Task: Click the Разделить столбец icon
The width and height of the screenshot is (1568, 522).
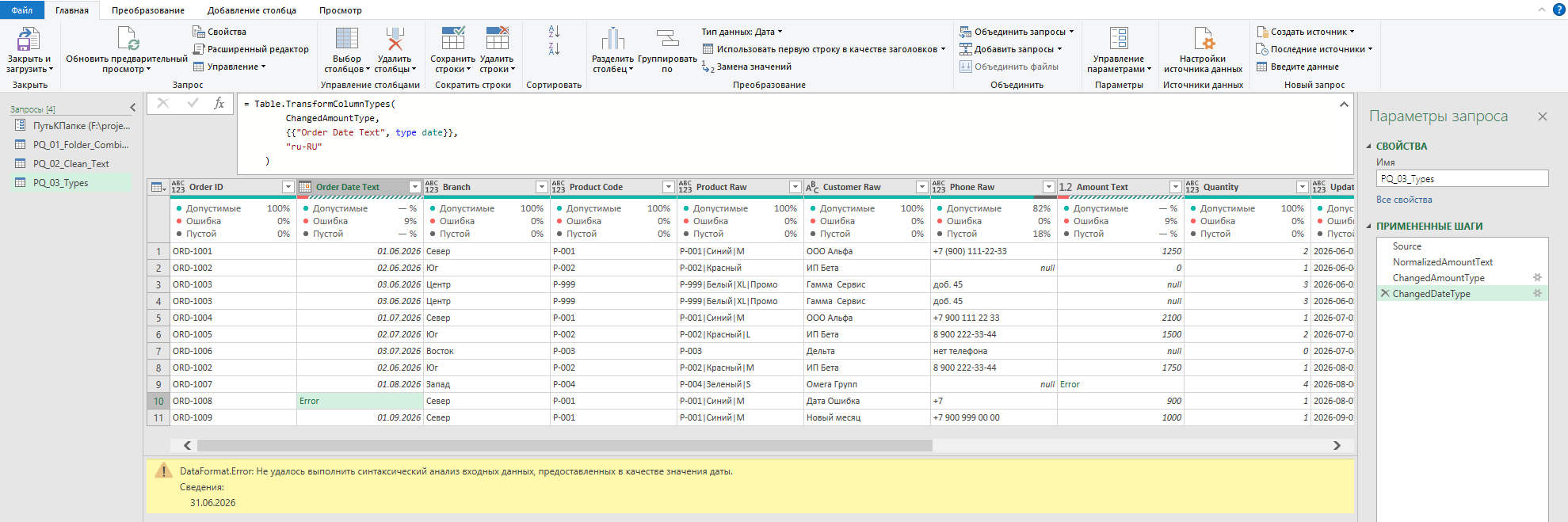Action: 612,39
